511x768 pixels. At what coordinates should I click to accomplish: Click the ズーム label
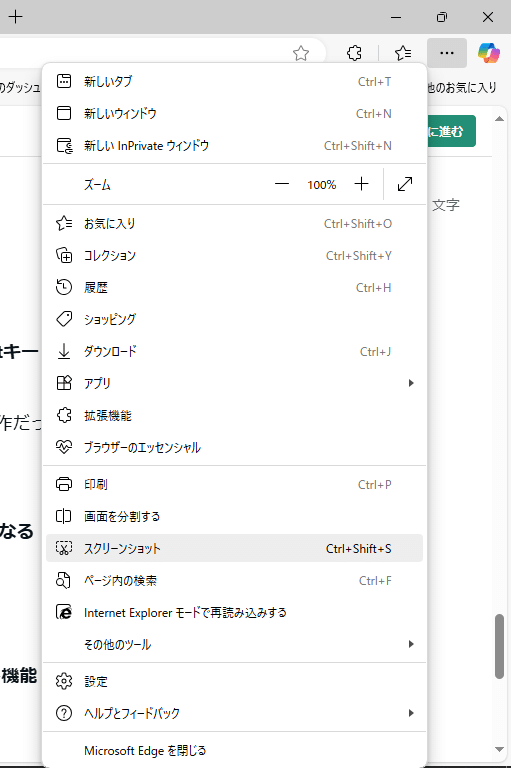tap(97, 185)
